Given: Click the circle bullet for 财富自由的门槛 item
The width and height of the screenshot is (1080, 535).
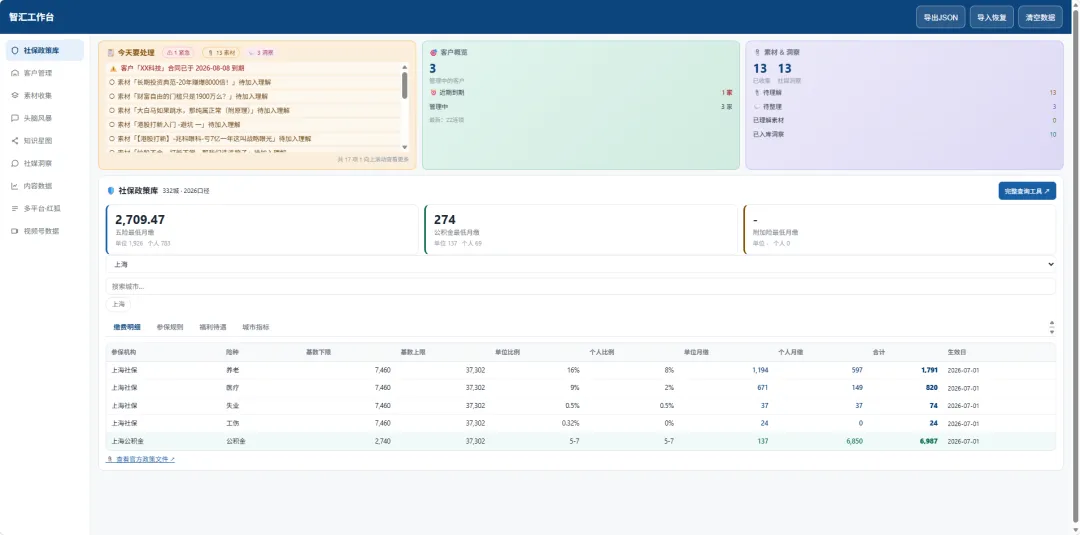Looking at the screenshot, I should click(112, 96).
